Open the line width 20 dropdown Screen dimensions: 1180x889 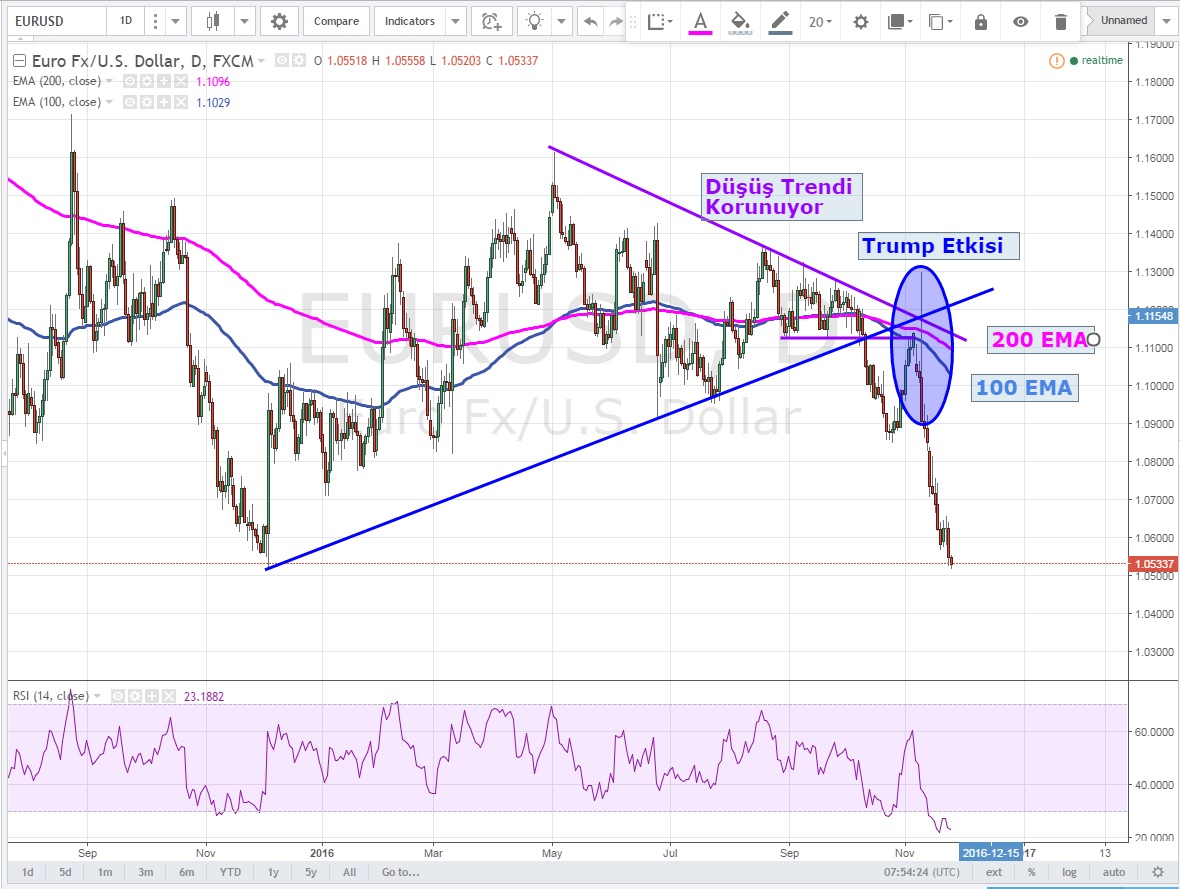coord(821,21)
